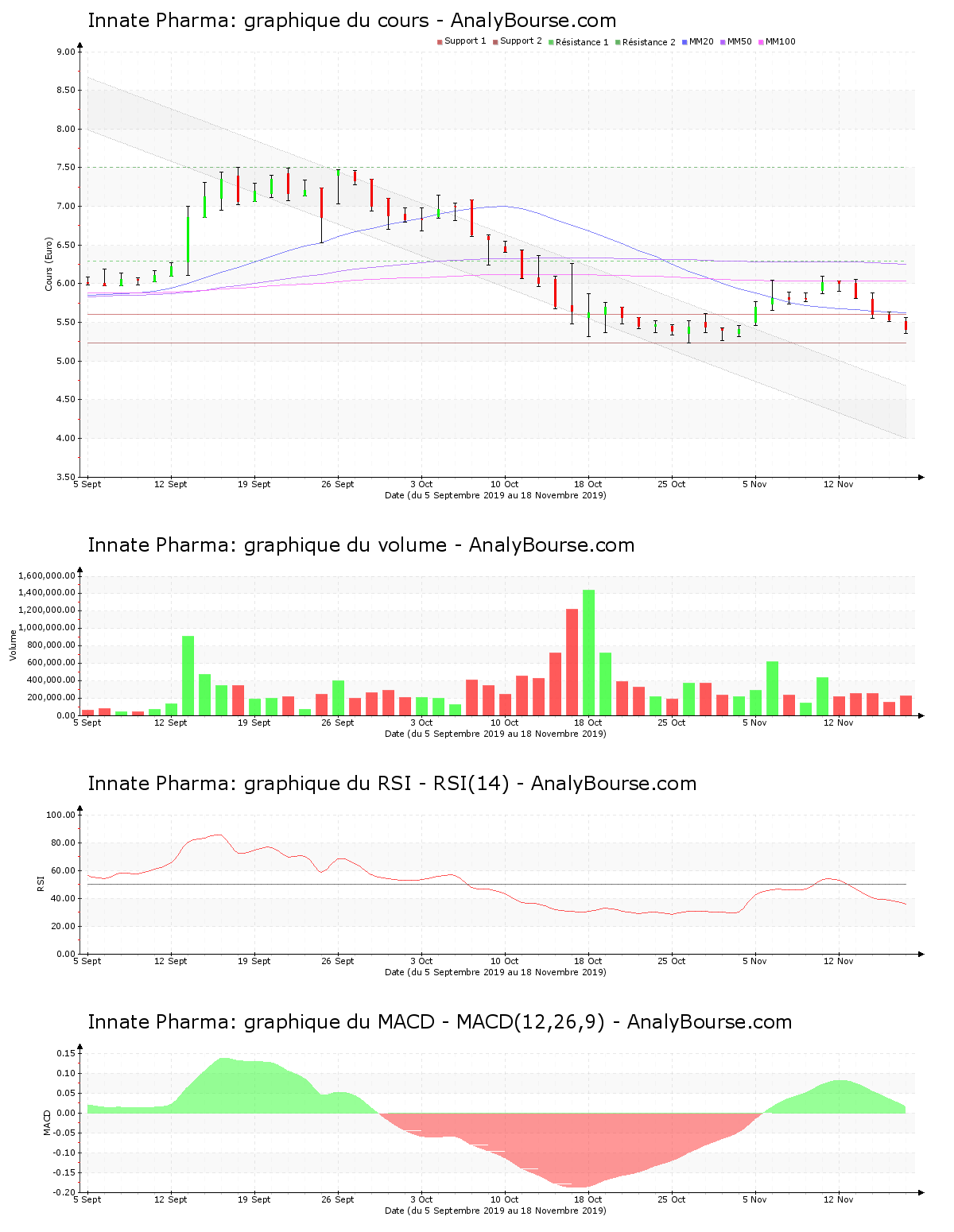Click the last red candlestick on price chart

[906, 326]
